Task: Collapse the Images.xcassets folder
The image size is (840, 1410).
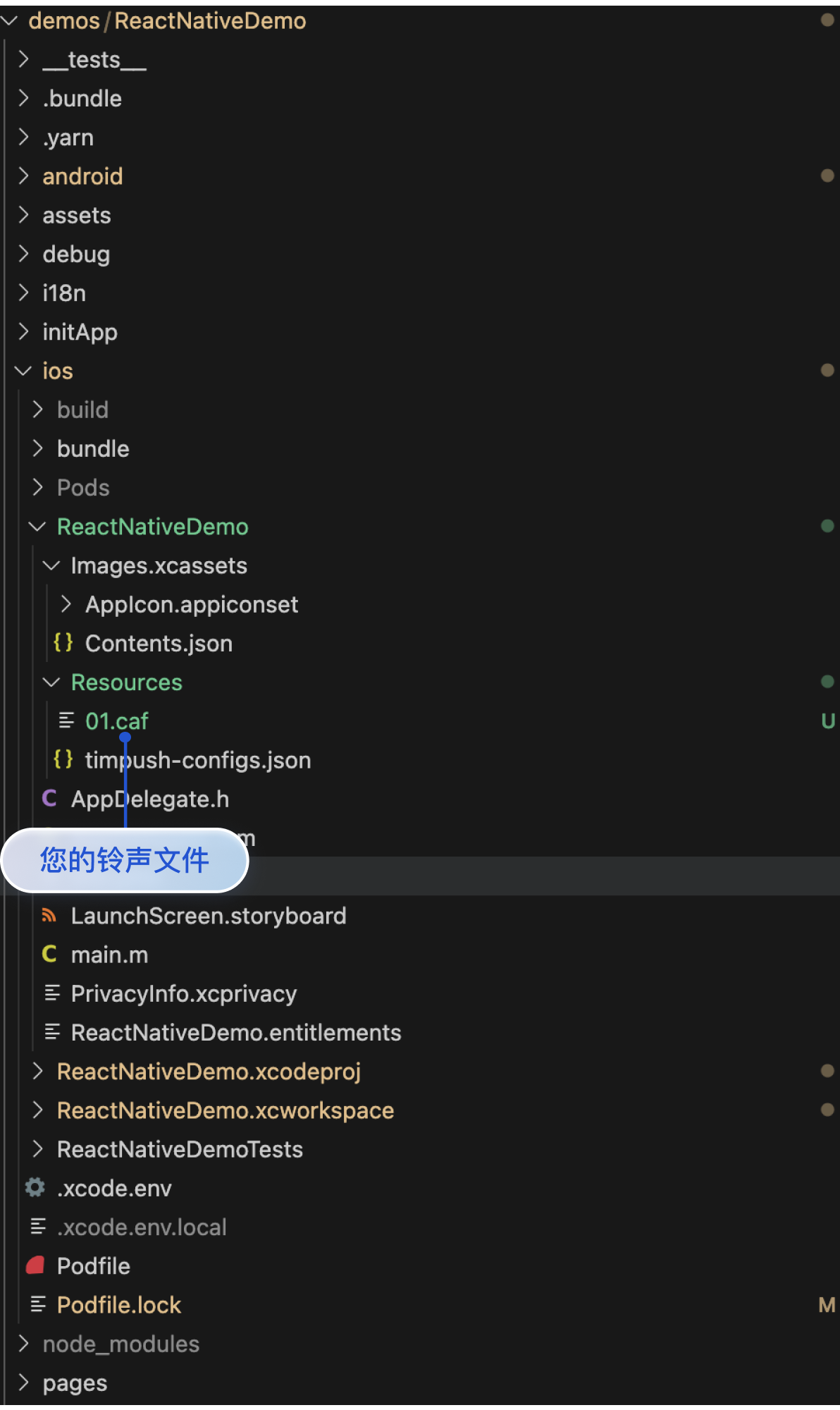Action: (x=51, y=565)
